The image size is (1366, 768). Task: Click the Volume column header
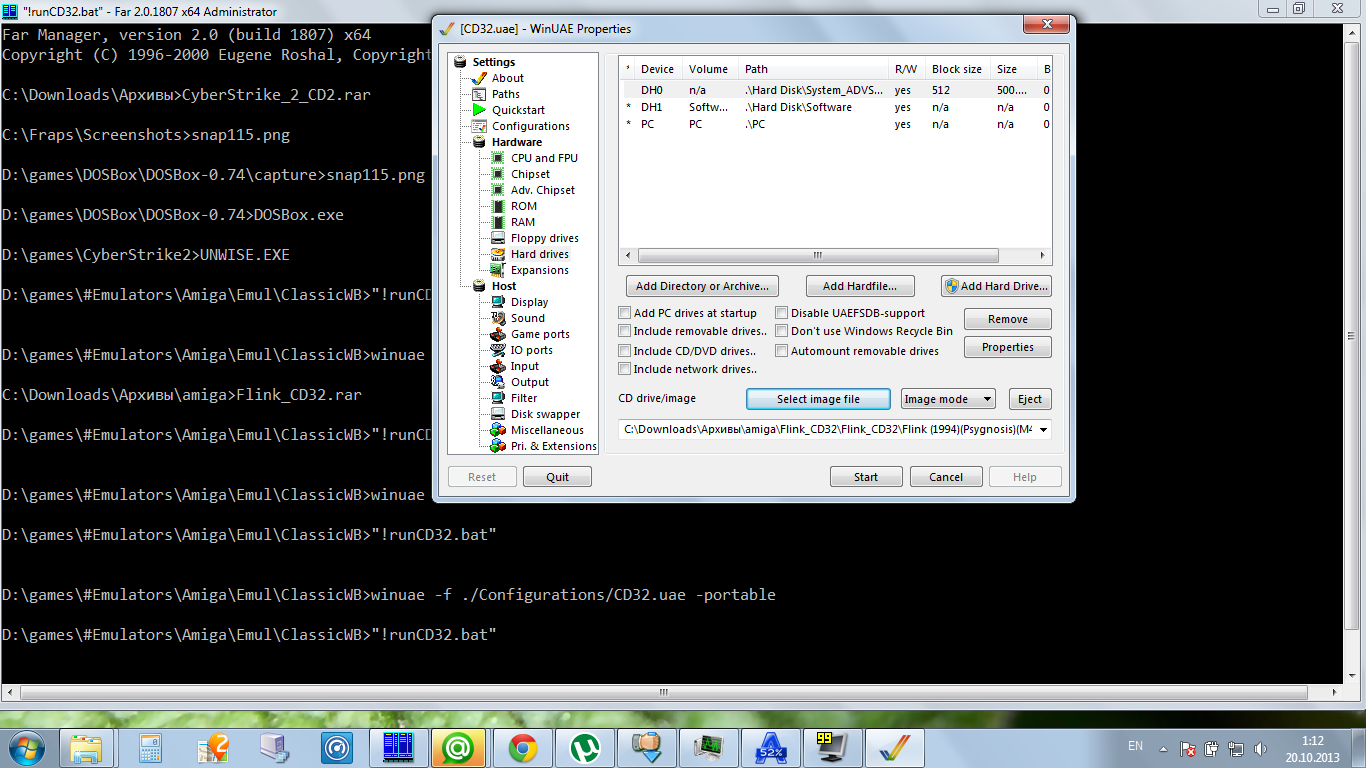coord(710,70)
